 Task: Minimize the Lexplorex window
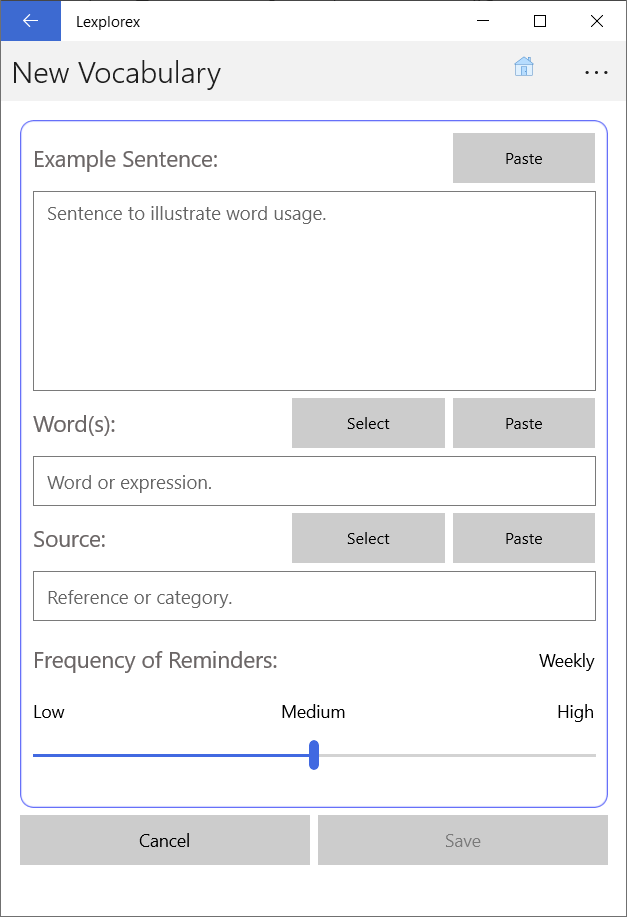483,21
